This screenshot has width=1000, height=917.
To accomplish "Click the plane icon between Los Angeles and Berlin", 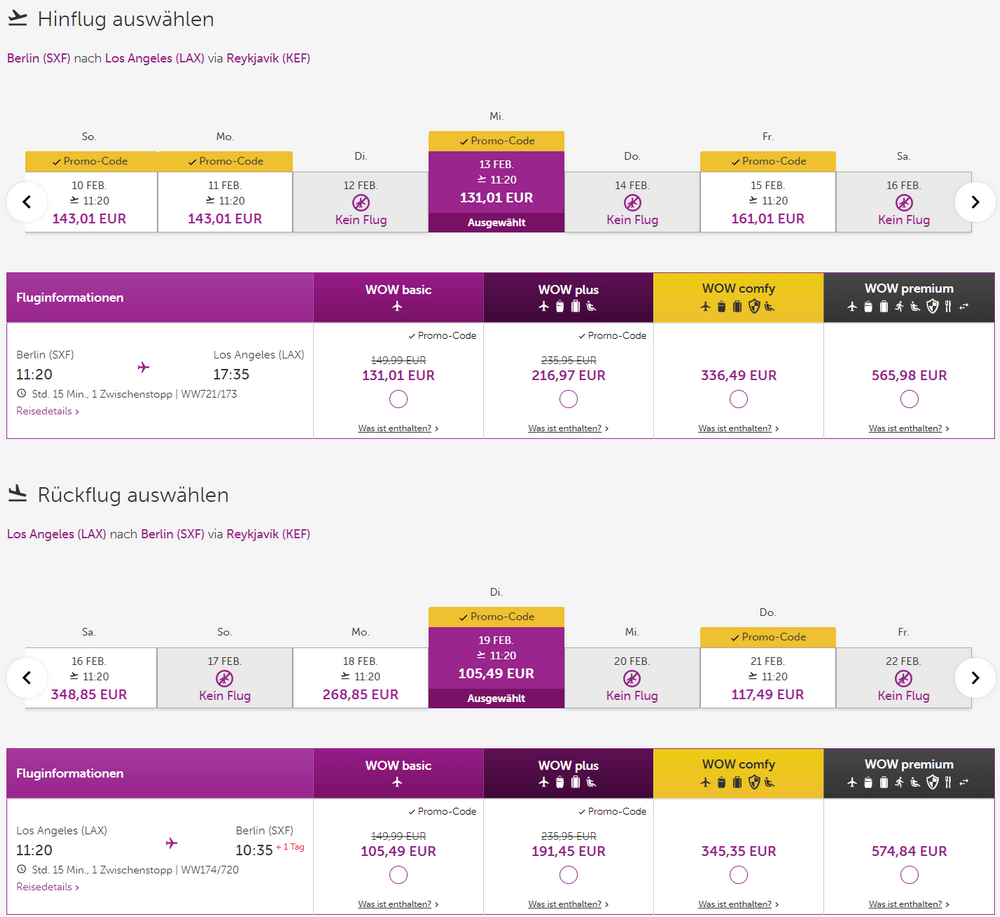I will 171,843.
